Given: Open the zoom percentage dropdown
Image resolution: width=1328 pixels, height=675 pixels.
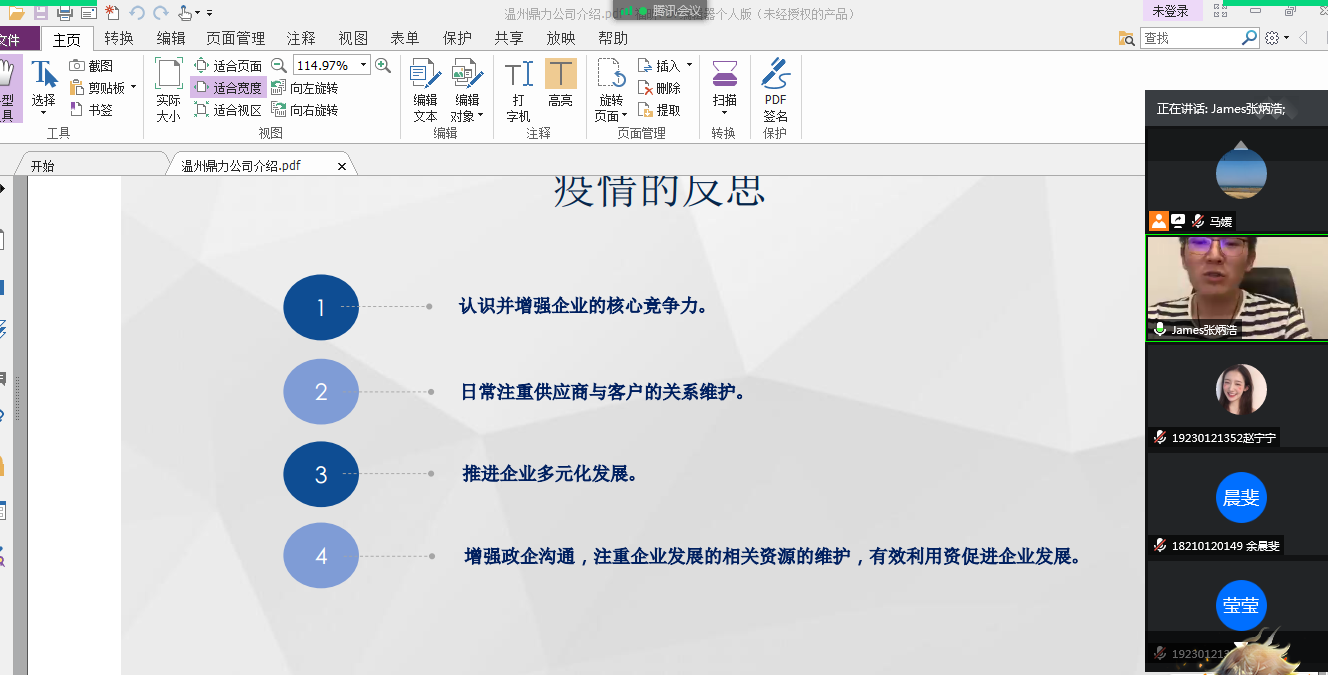Looking at the screenshot, I should [x=363, y=65].
